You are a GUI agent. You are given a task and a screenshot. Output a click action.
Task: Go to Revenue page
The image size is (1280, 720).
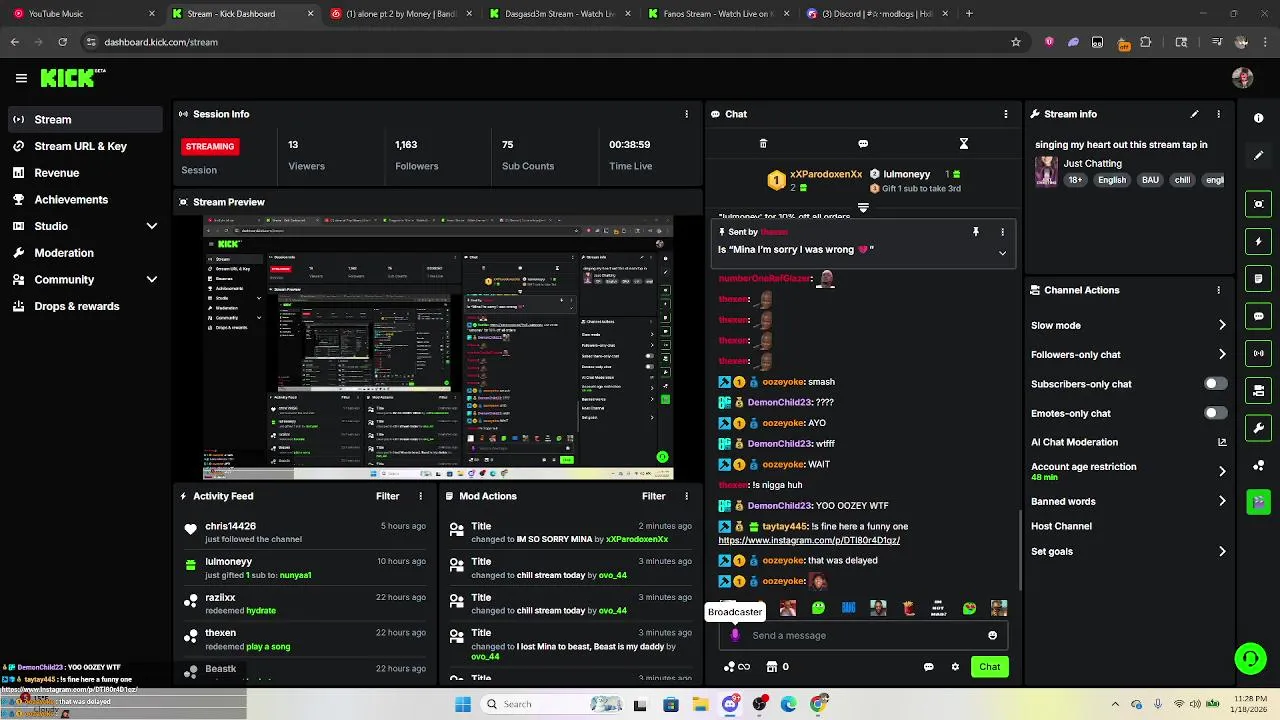coord(85,173)
